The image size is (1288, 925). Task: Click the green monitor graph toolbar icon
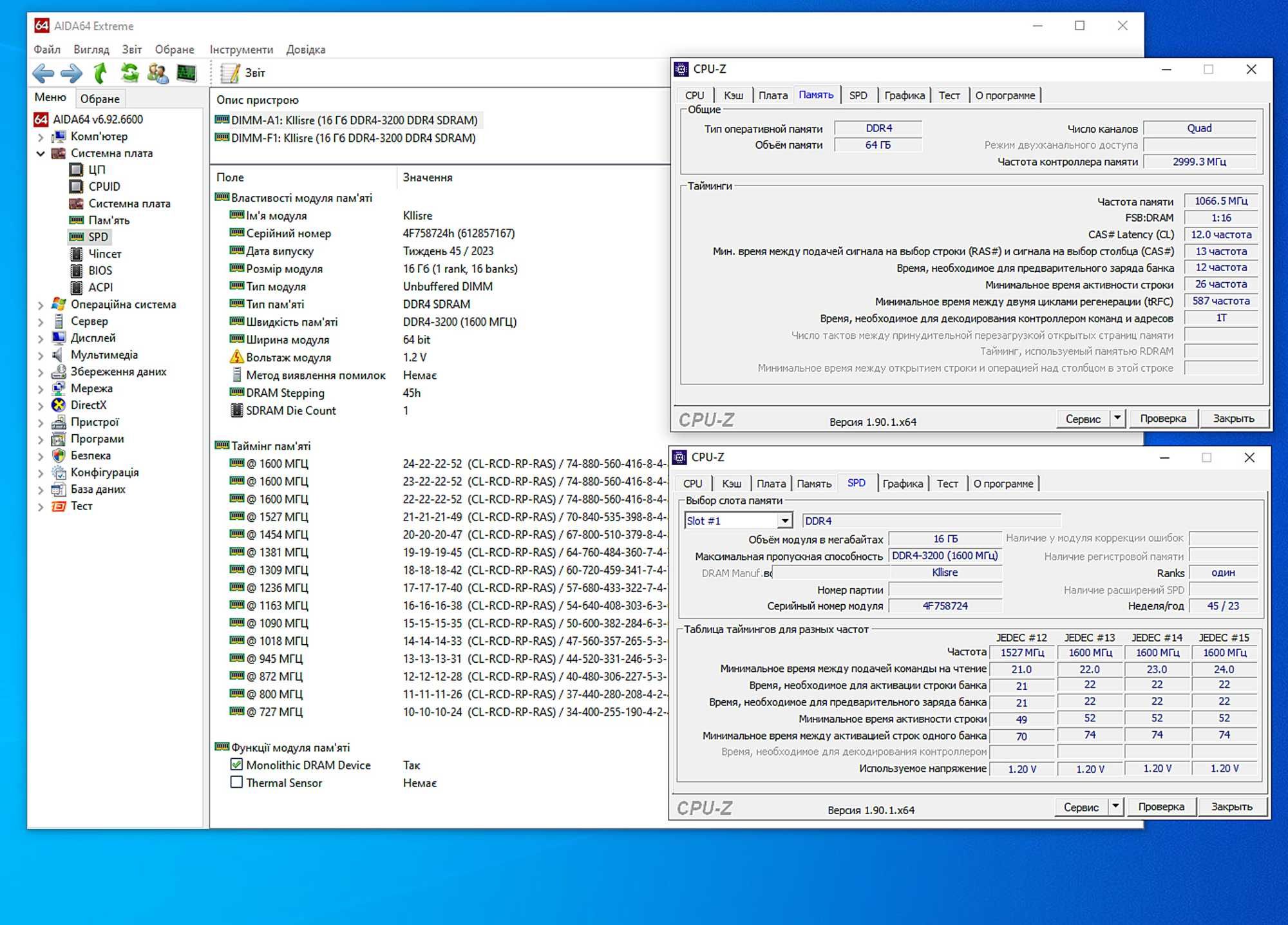pos(187,73)
